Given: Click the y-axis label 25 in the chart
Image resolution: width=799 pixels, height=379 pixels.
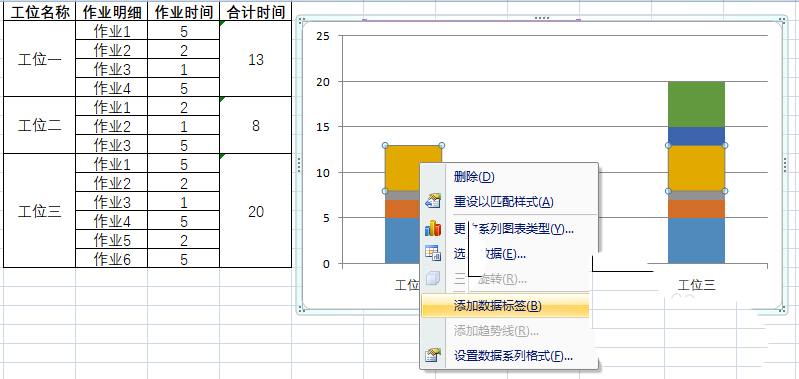Looking at the screenshot, I should pyautogui.click(x=323, y=36).
